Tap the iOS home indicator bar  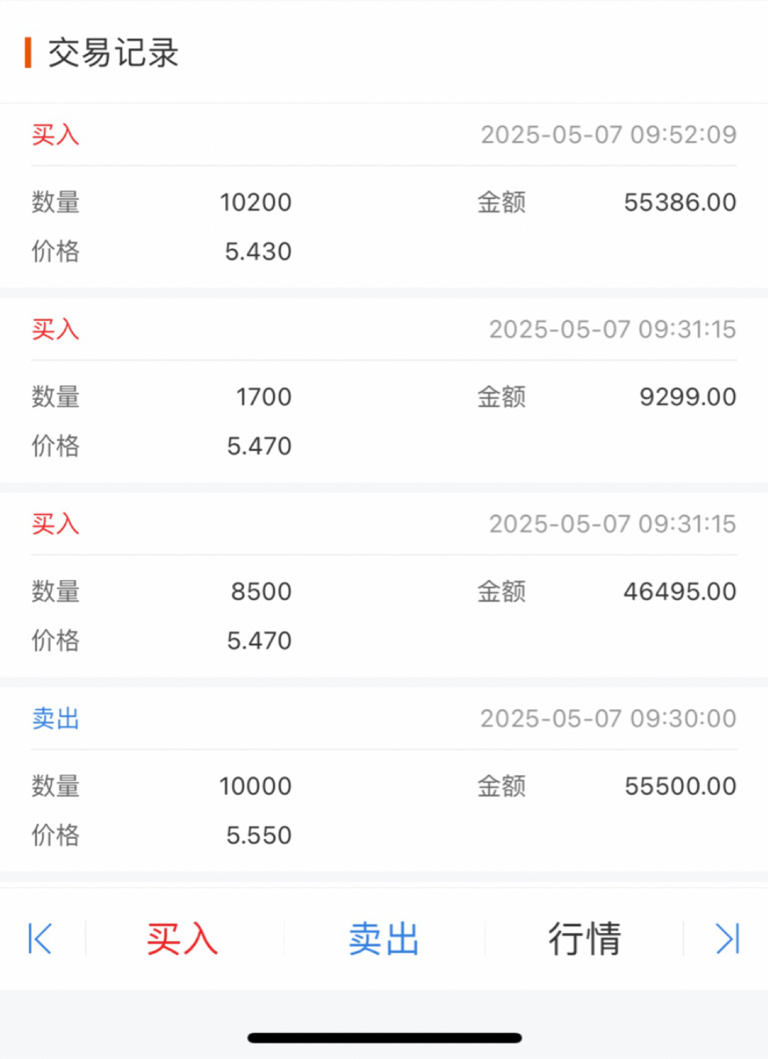pos(384,1037)
